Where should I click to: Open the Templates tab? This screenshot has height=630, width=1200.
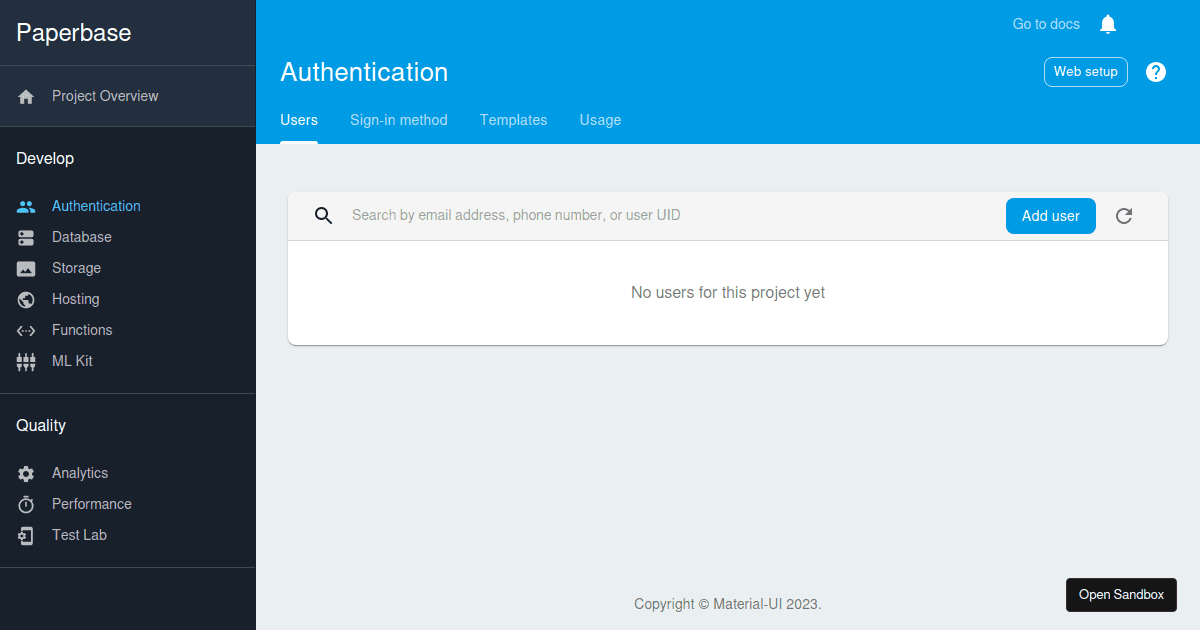(513, 120)
